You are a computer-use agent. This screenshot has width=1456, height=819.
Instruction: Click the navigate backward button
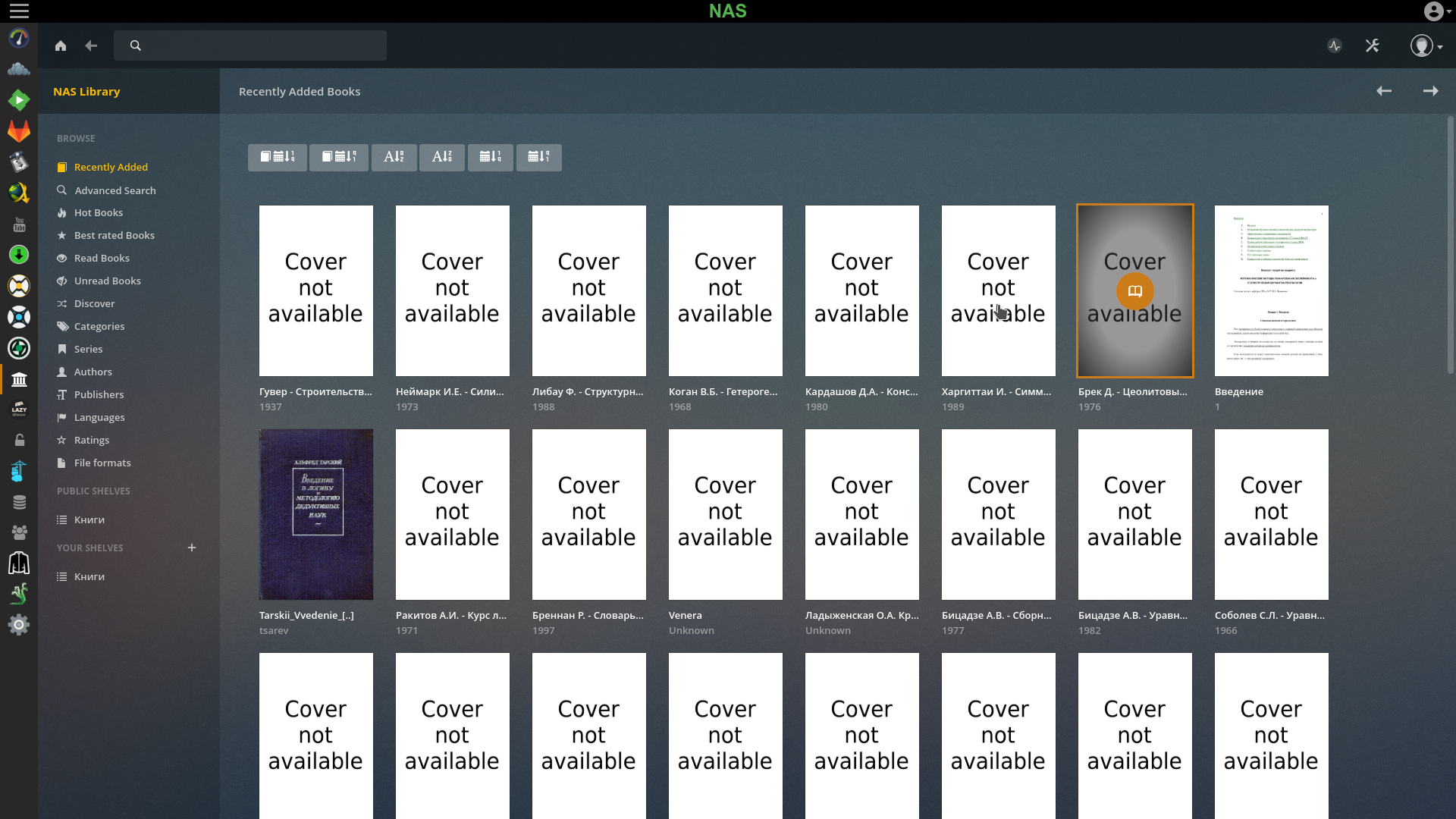click(91, 45)
